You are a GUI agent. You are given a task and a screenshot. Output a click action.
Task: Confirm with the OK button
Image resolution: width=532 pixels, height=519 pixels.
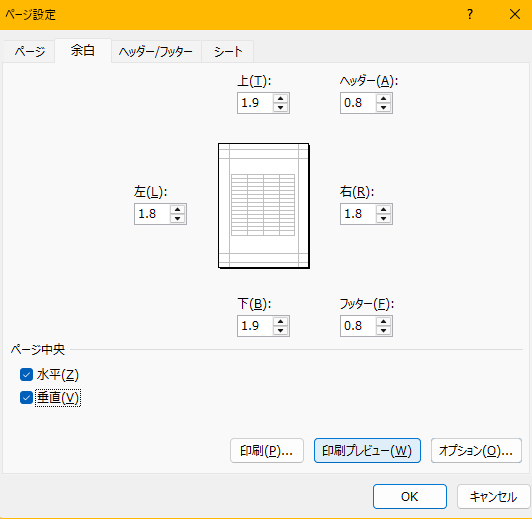[410, 497]
